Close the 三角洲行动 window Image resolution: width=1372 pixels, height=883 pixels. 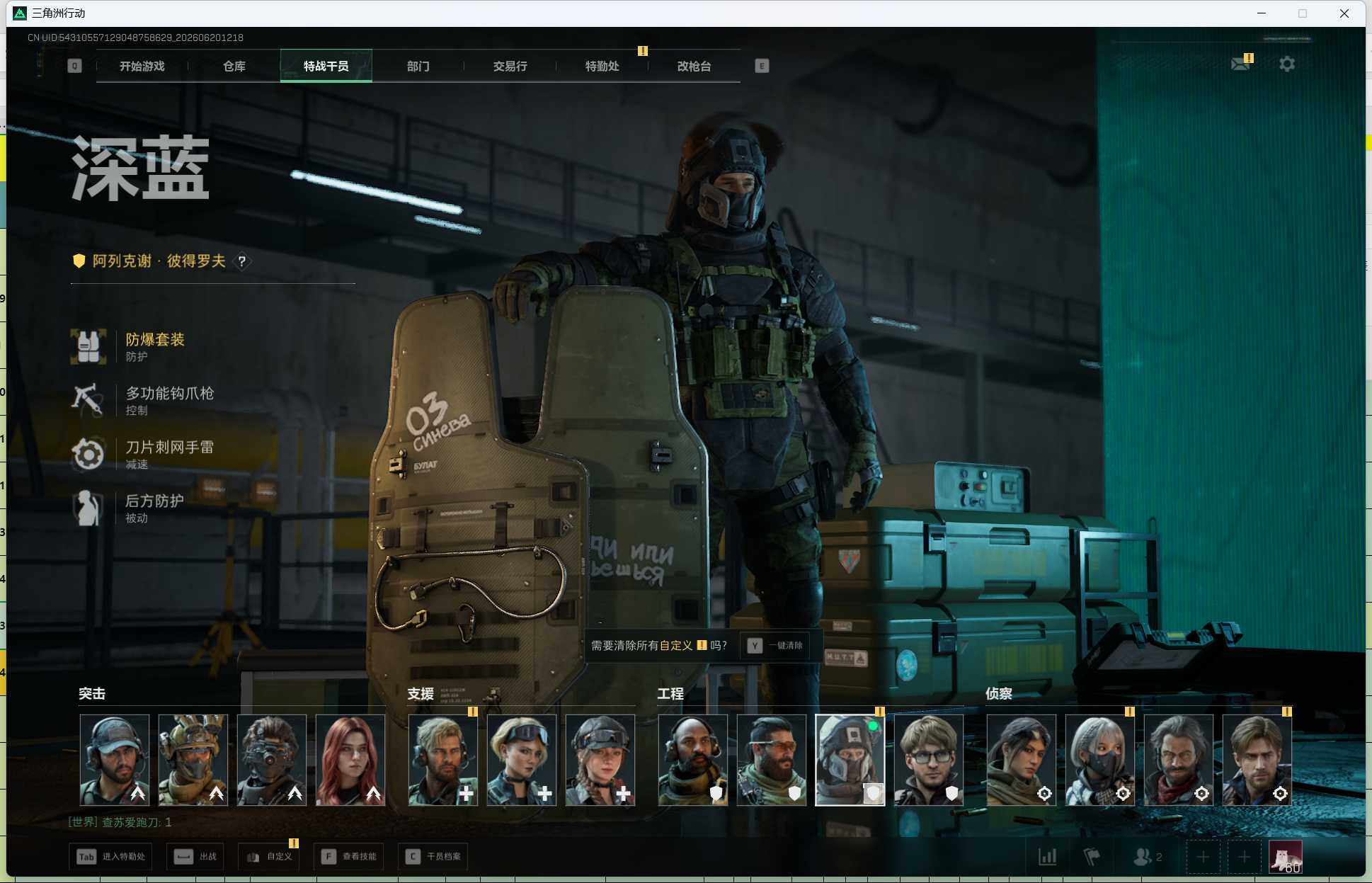point(1344,13)
